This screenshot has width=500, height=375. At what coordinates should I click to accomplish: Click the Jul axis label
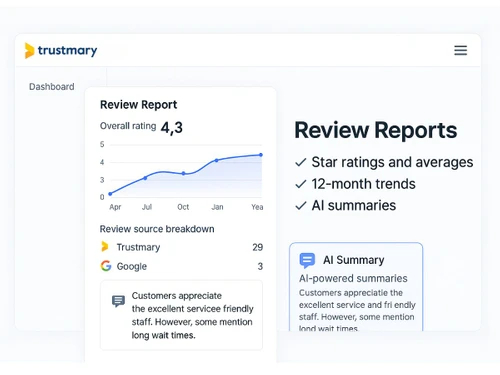tap(147, 207)
